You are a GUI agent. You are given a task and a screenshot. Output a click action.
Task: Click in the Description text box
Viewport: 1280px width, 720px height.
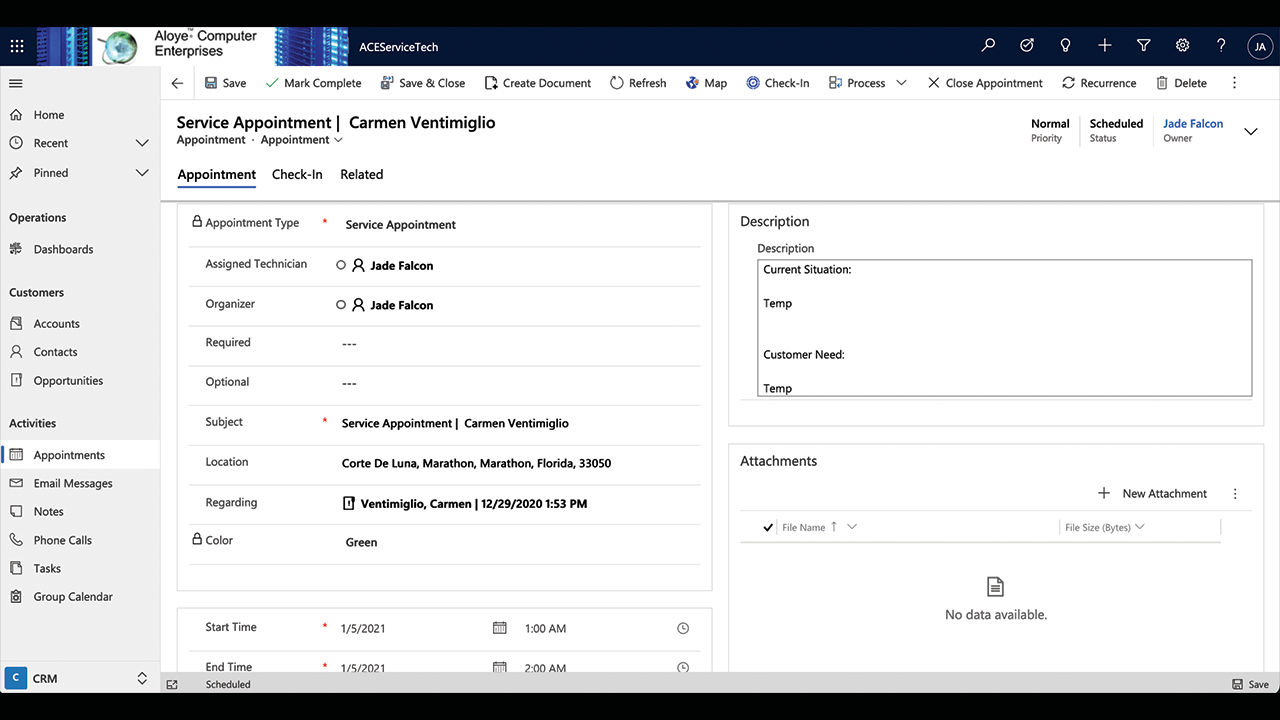pos(1004,328)
